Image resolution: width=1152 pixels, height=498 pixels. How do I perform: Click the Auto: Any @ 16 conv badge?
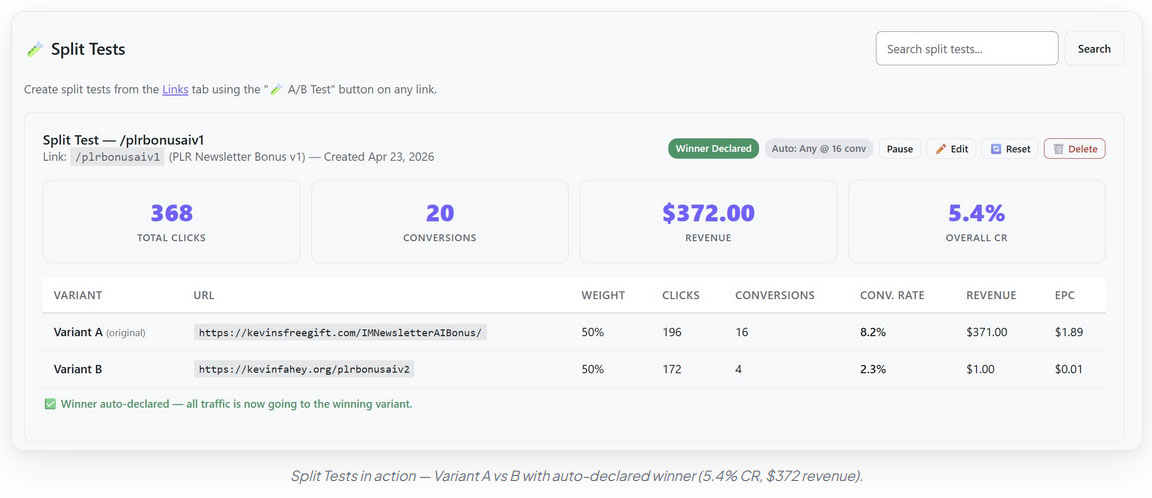[x=819, y=149]
